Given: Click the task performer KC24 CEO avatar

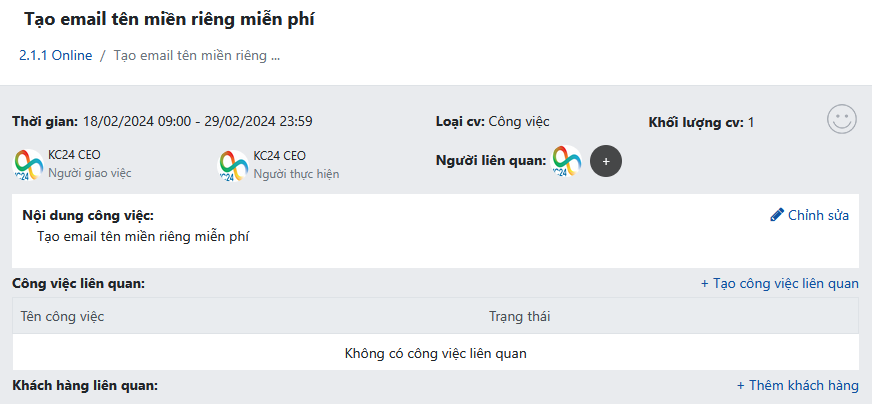Looking at the screenshot, I should [232, 165].
